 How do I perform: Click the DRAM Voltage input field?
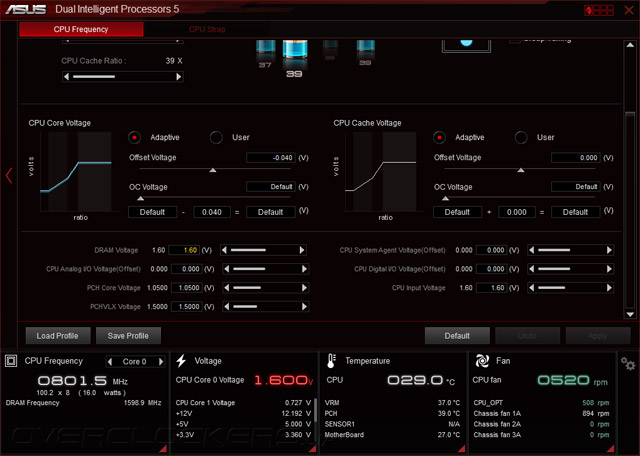click(184, 250)
